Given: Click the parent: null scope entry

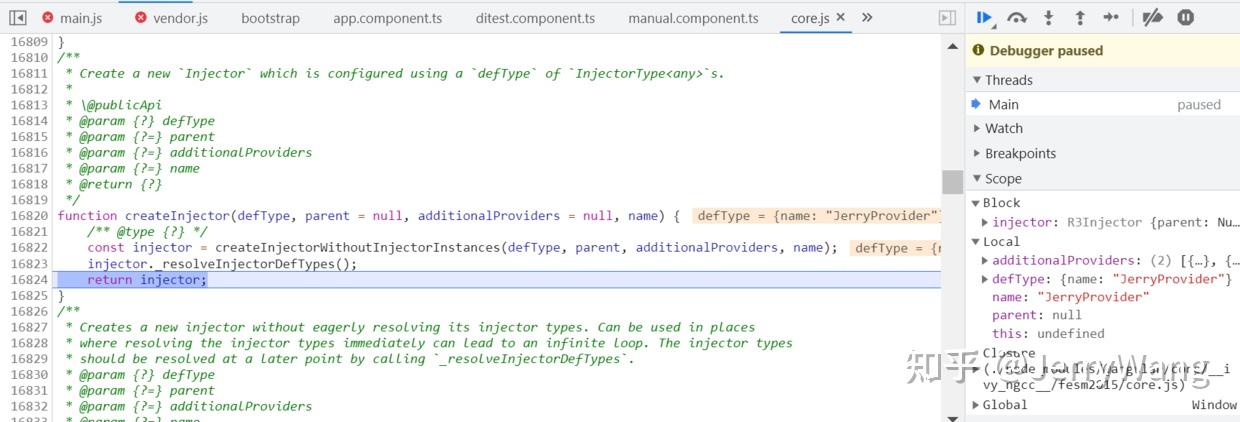Looking at the screenshot, I should 1037,315.
